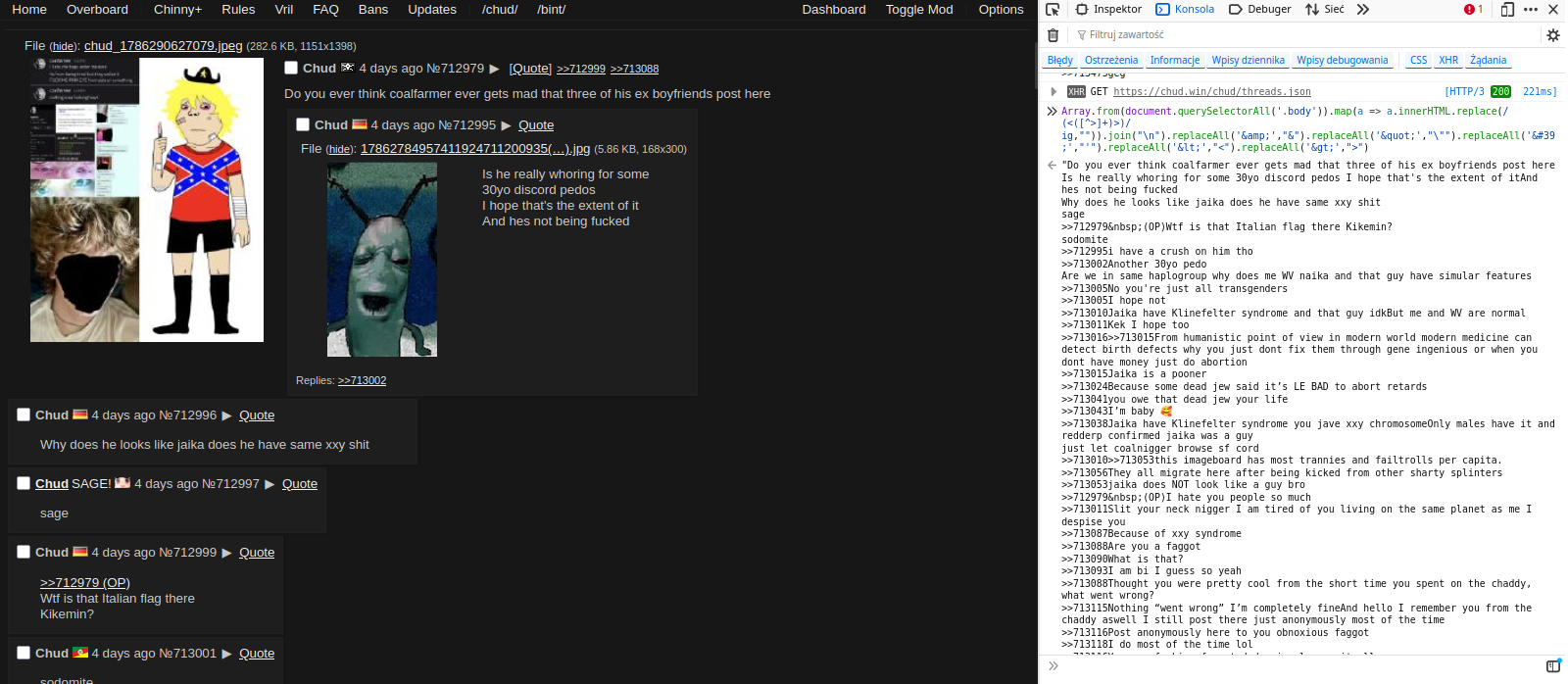
Task: Click the flag icon on post 712995
Action: (x=359, y=124)
